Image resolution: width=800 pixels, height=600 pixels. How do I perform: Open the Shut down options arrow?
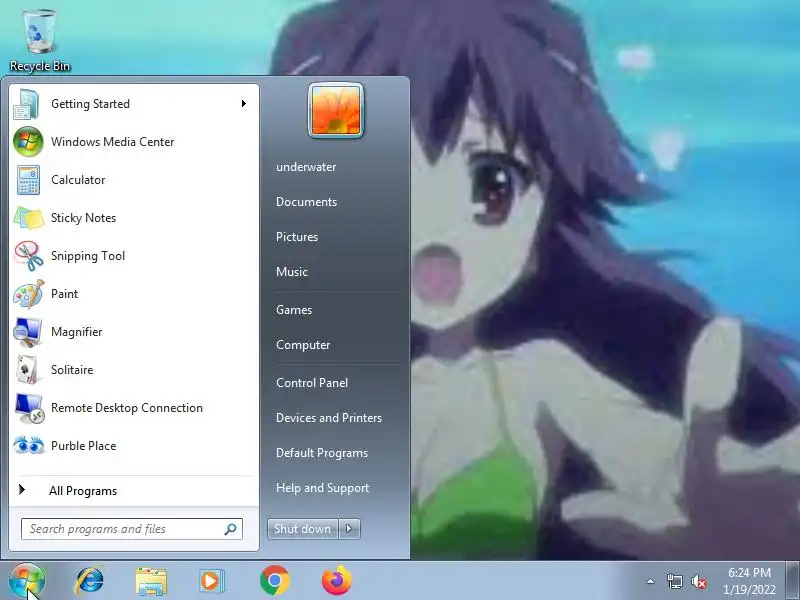(349, 529)
